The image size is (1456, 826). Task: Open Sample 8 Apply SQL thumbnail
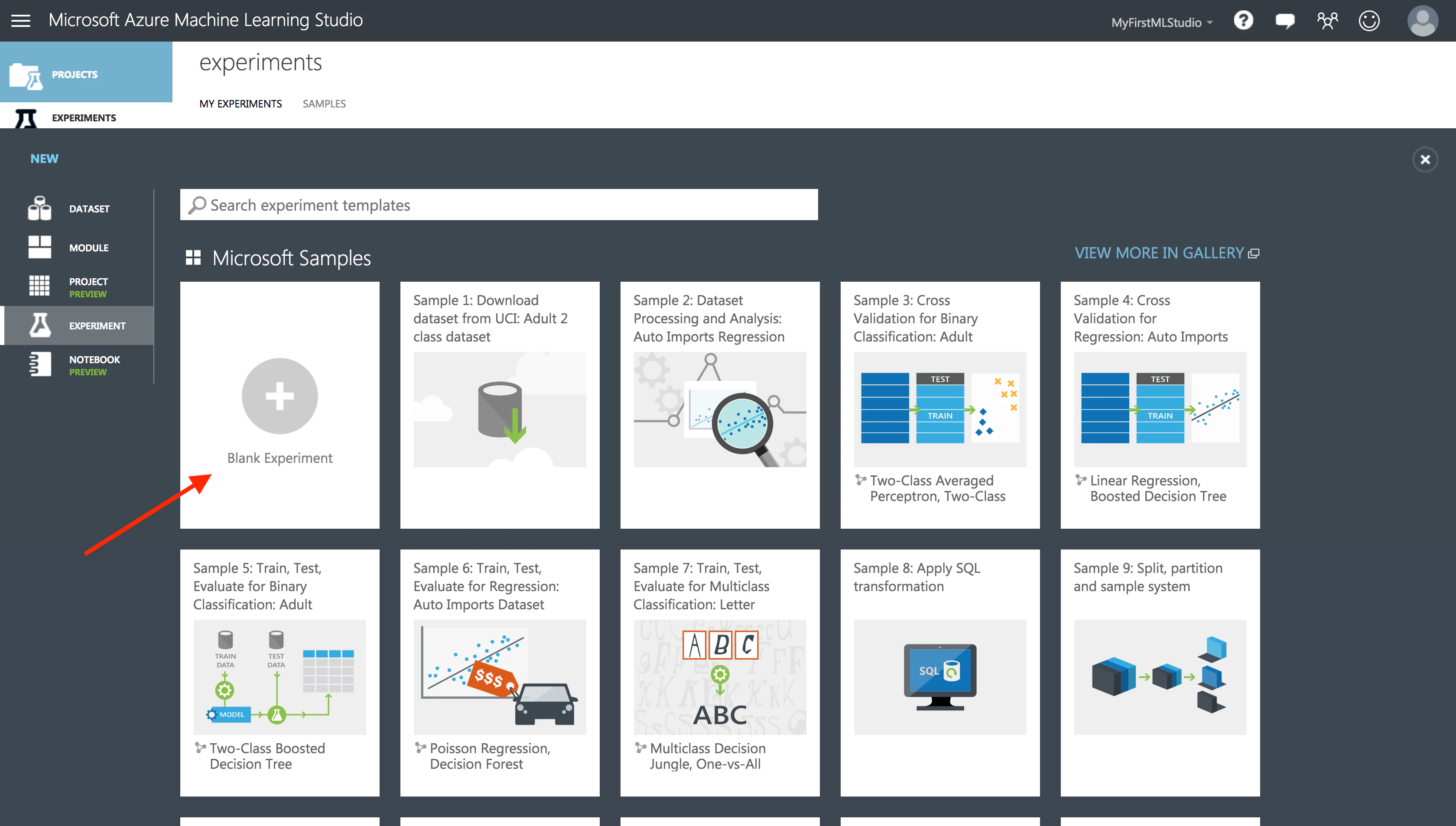pos(939,677)
